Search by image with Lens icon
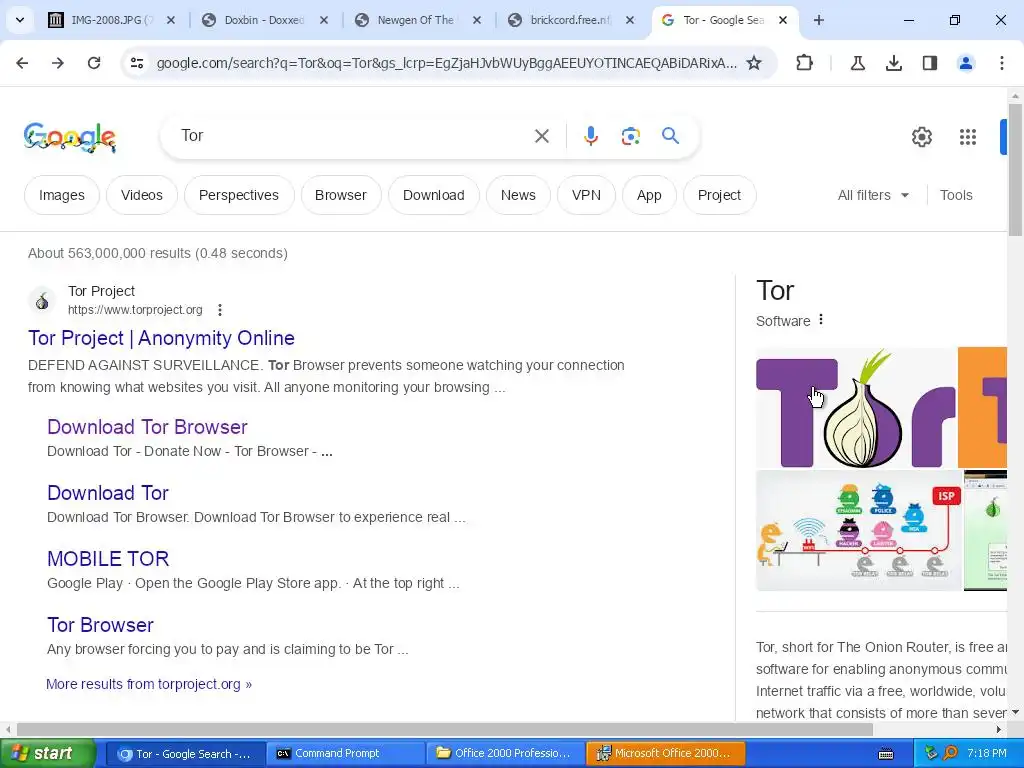The height and width of the screenshot is (768, 1024). (x=630, y=136)
